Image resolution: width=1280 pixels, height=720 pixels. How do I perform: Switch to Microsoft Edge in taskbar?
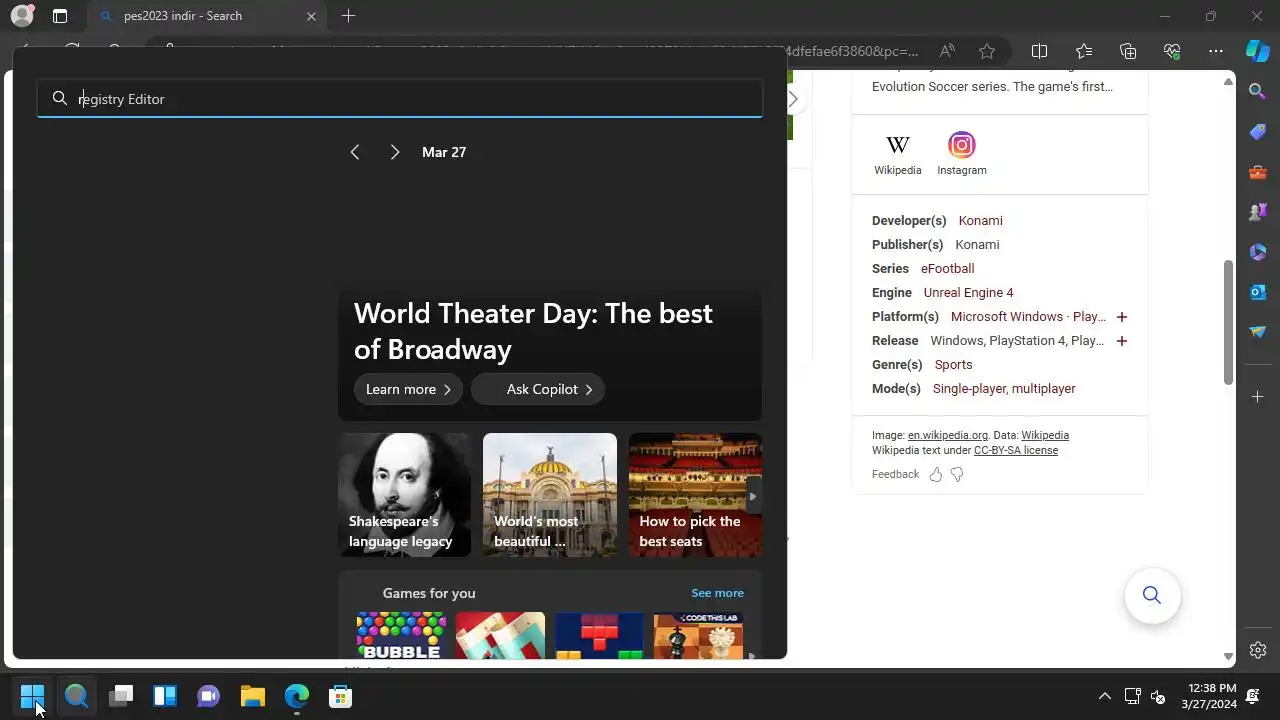click(x=297, y=695)
